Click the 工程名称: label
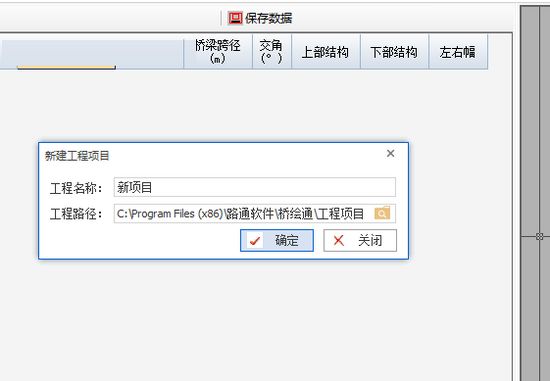The height and width of the screenshot is (381, 550). (76, 188)
